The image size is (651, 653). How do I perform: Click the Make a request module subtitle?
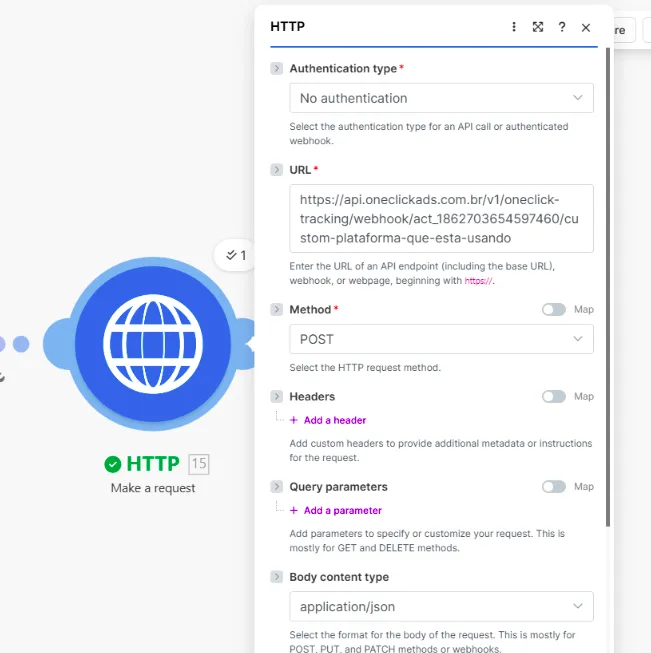coord(153,488)
